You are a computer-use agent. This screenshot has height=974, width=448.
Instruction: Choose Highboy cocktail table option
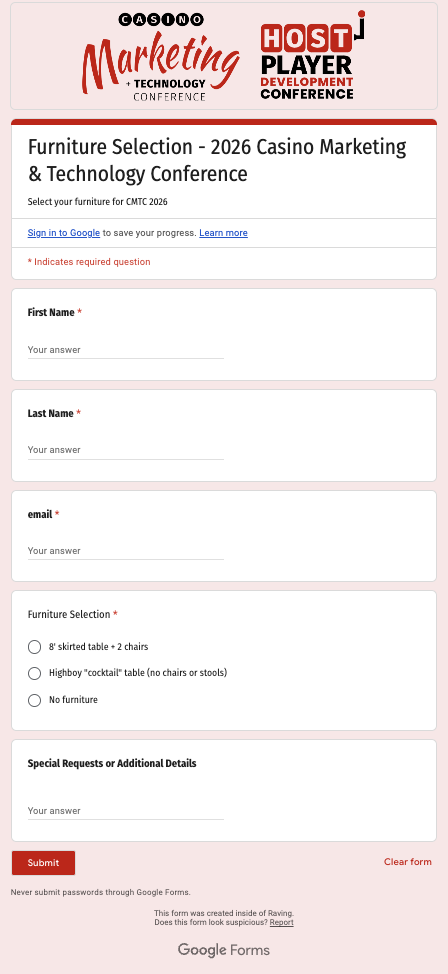(x=35, y=673)
